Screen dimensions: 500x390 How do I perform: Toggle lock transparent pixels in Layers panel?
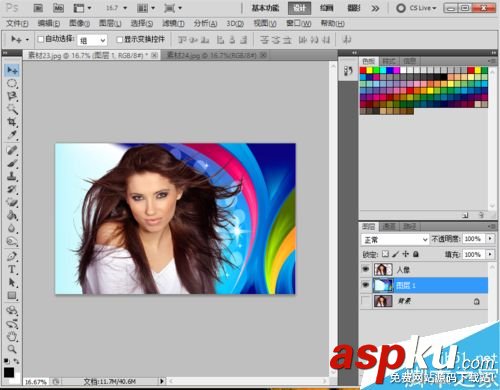[385, 254]
